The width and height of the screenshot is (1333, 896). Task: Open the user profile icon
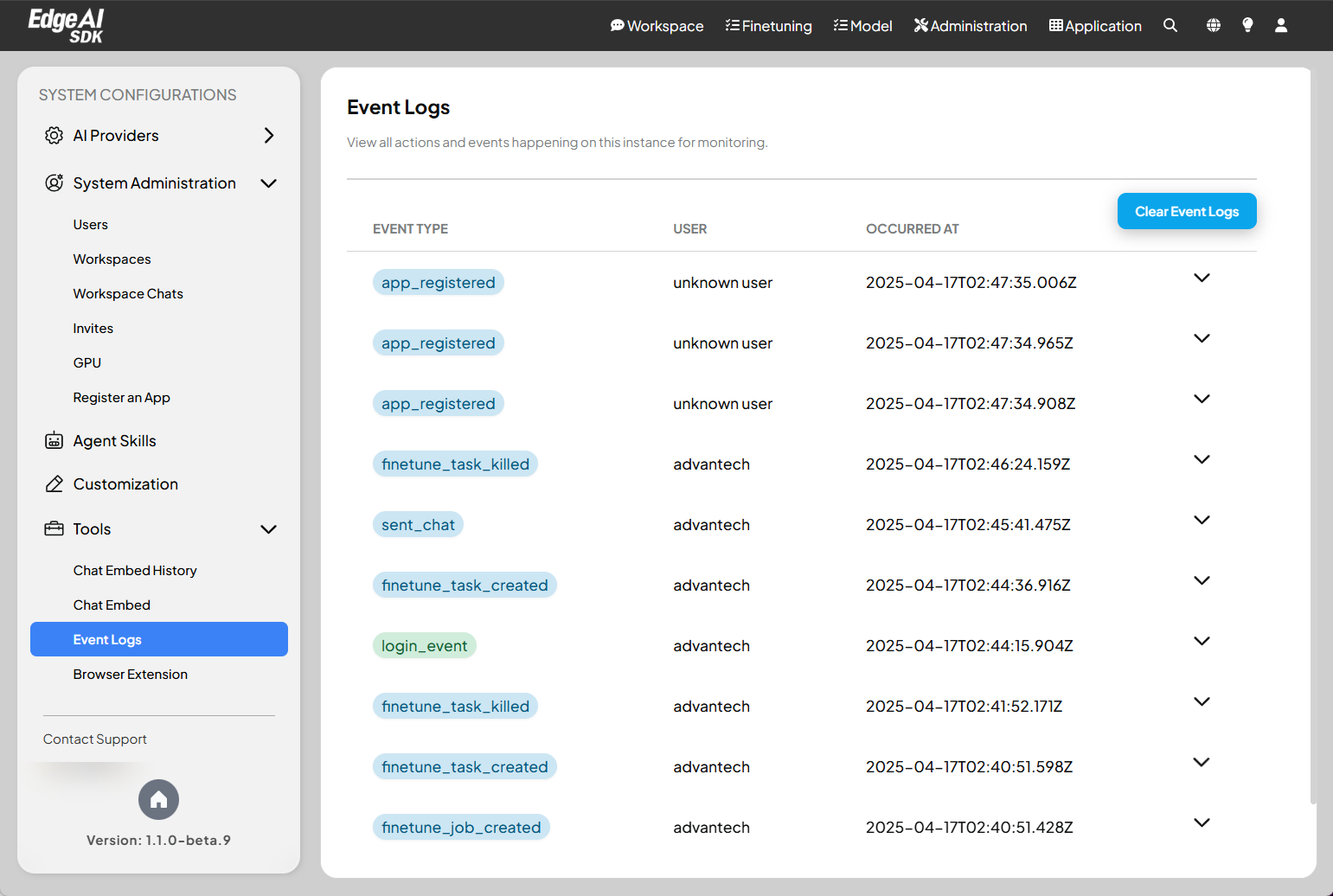(1281, 25)
